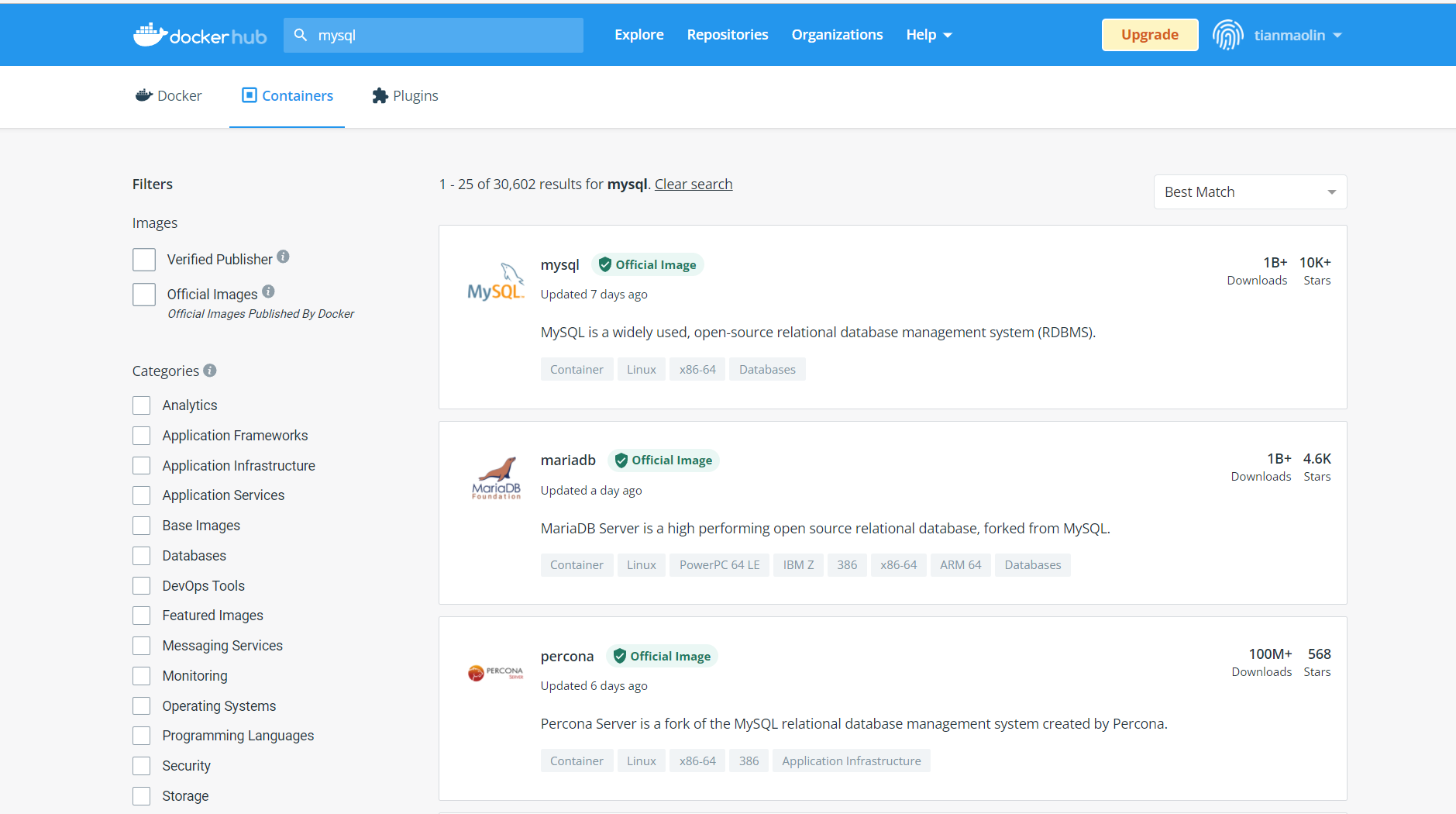Switch to the Docker tab
Screen dimensions: 1456x814
[x=169, y=95]
